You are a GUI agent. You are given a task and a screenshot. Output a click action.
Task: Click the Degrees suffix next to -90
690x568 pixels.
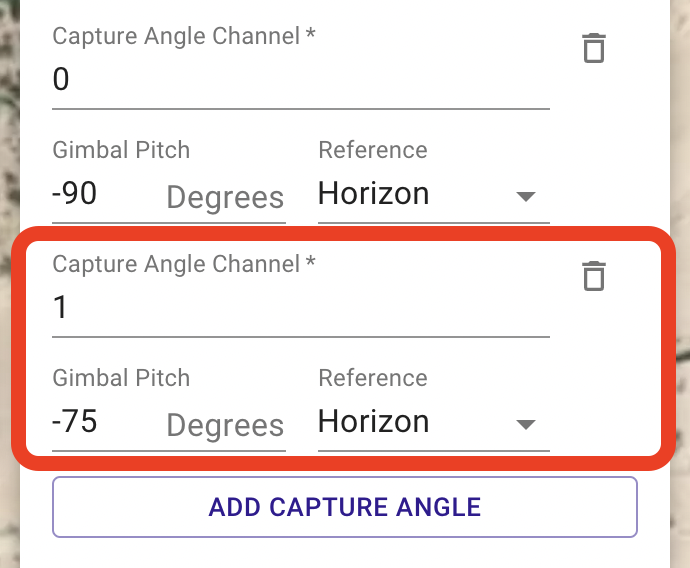point(225,198)
